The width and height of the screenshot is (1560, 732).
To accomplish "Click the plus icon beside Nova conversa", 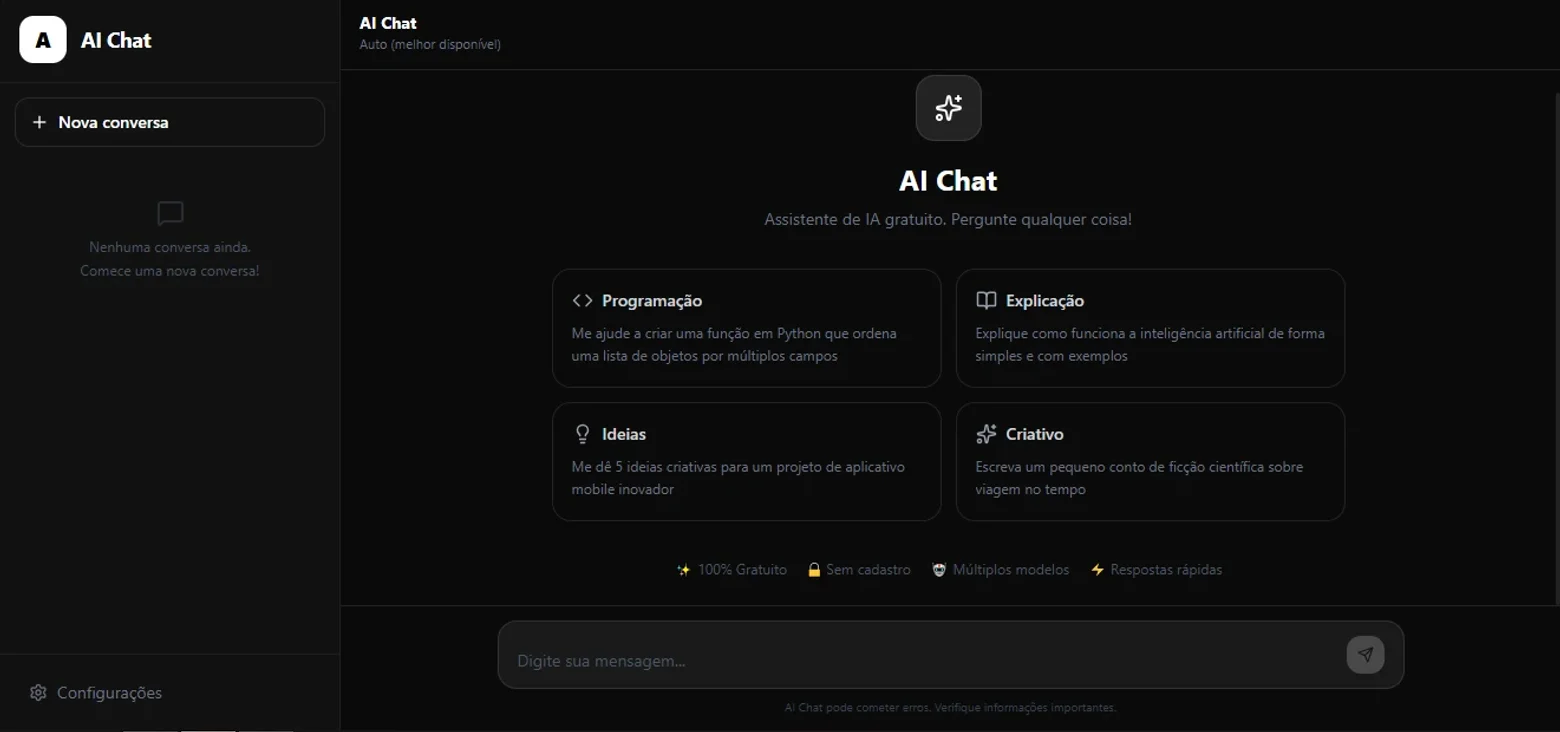I will tap(40, 122).
